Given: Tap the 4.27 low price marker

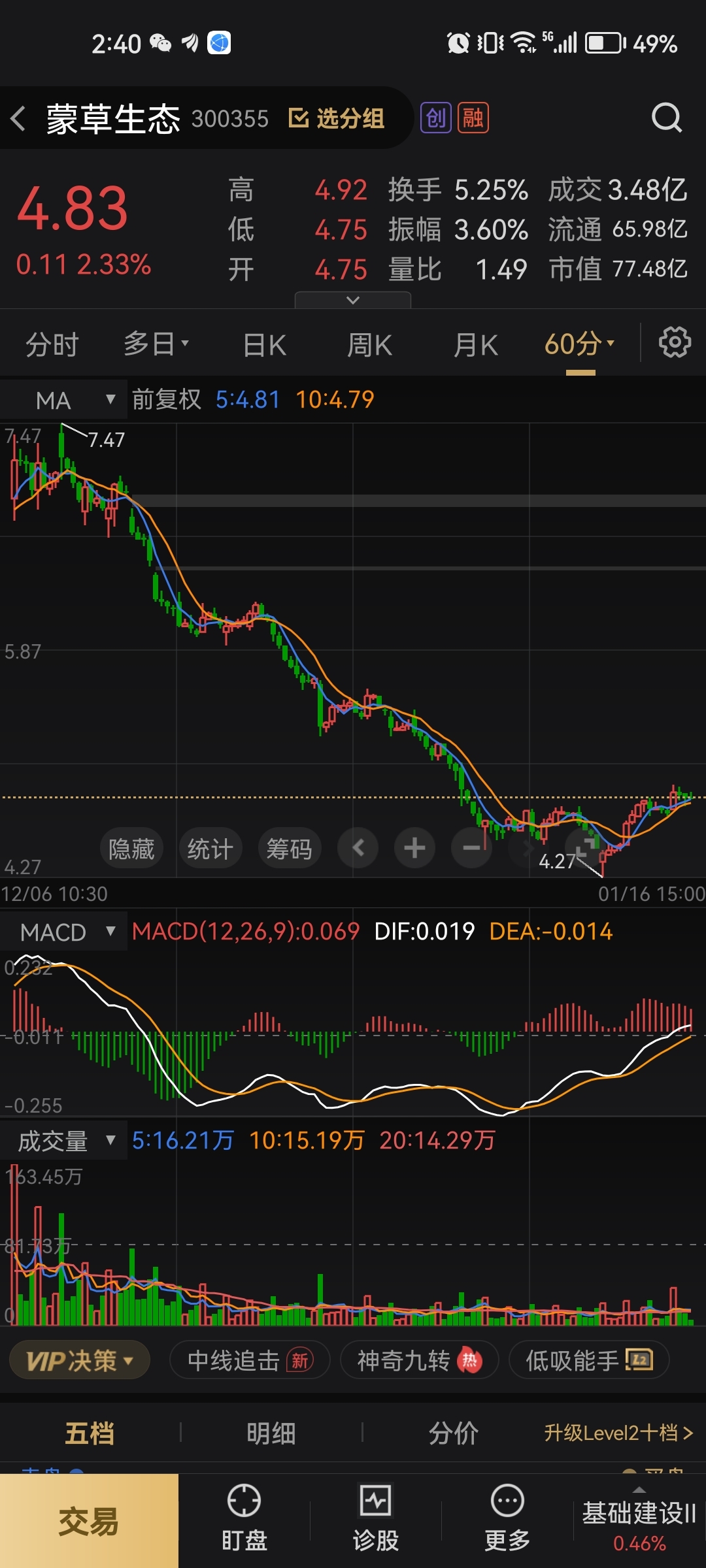Looking at the screenshot, I should (x=557, y=861).
